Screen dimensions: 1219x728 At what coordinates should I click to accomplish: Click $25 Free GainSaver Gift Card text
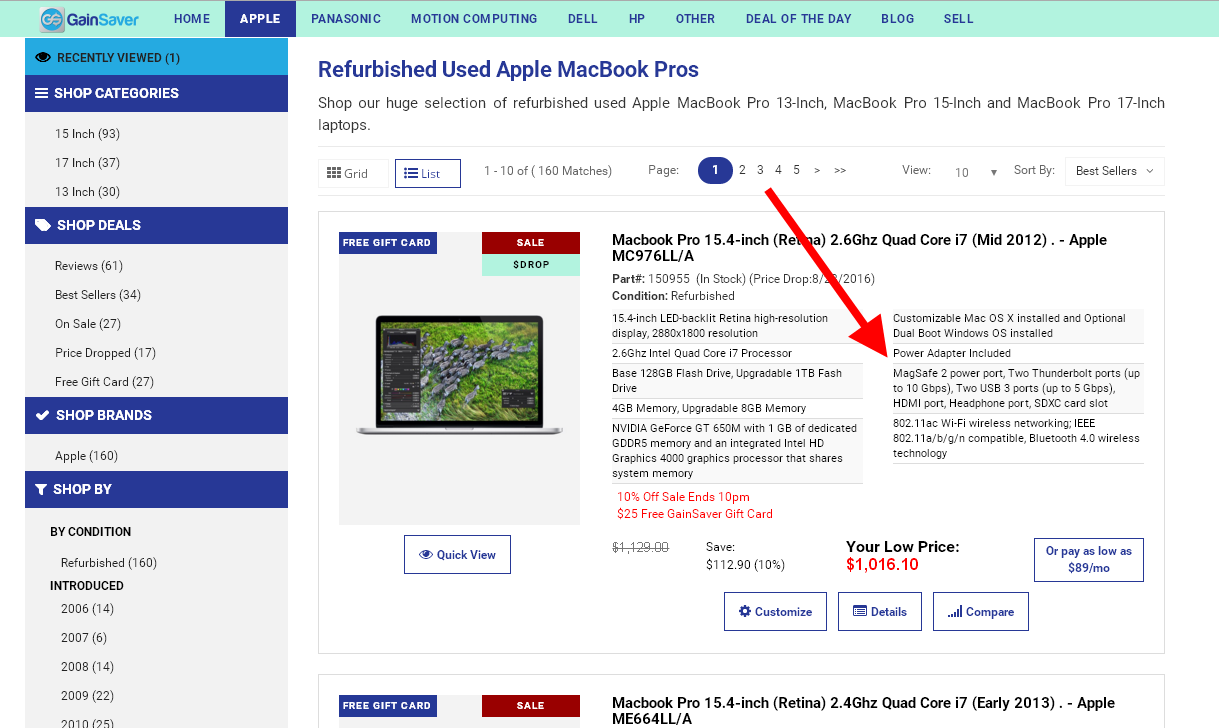(x=695, y=514)
